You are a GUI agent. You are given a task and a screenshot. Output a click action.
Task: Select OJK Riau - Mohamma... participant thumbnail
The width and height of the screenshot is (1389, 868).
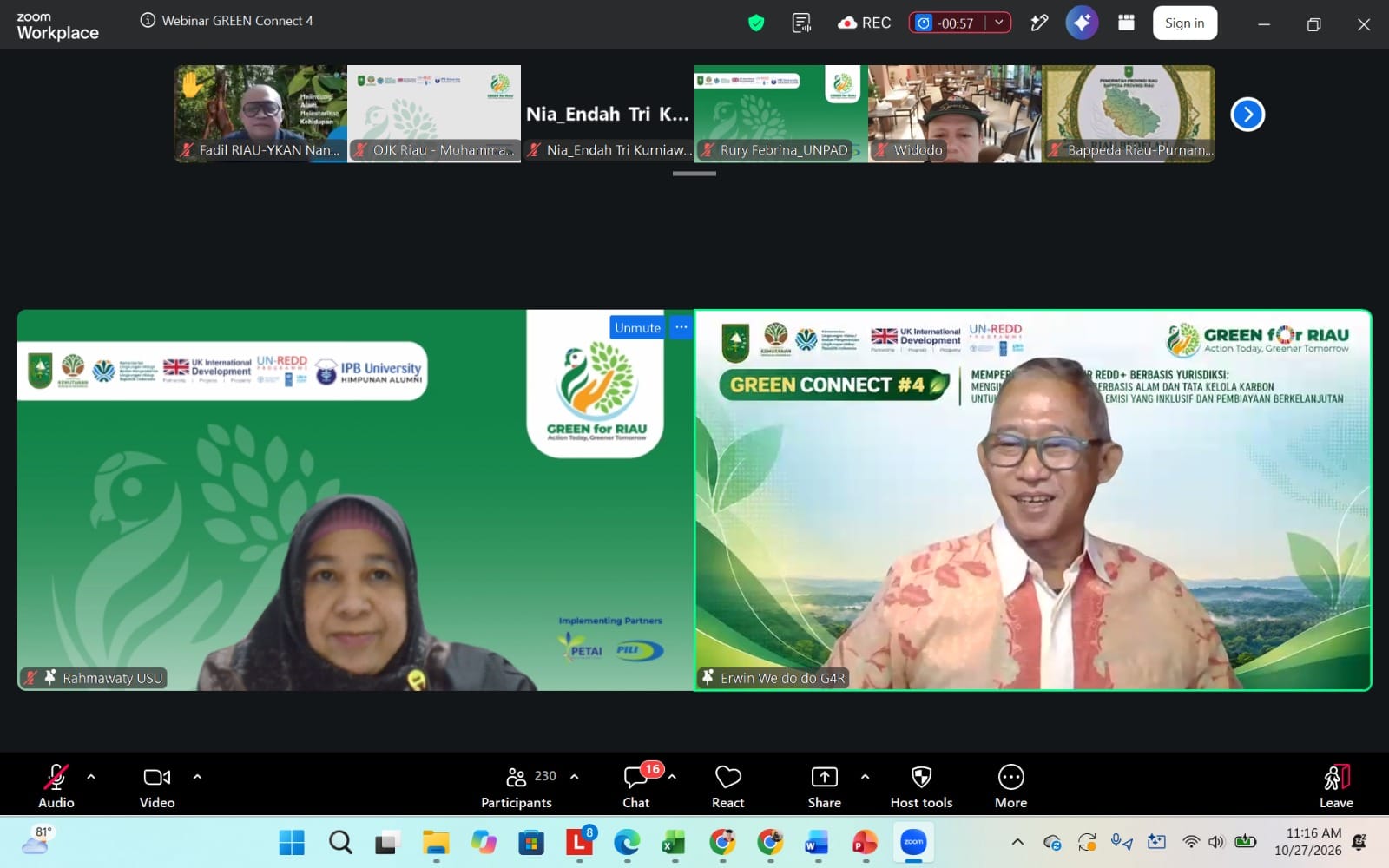434,114
